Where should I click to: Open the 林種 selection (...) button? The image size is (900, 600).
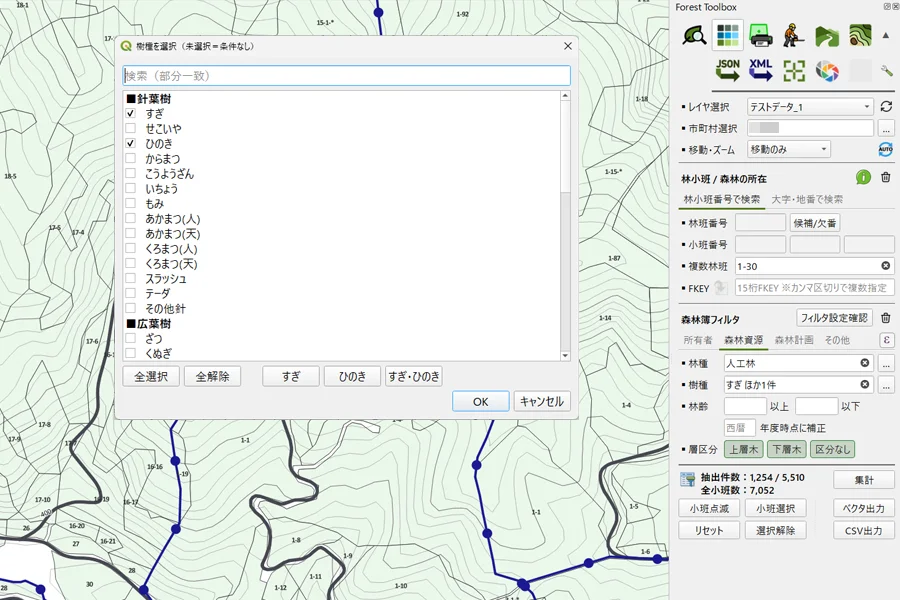pos(886,363)
